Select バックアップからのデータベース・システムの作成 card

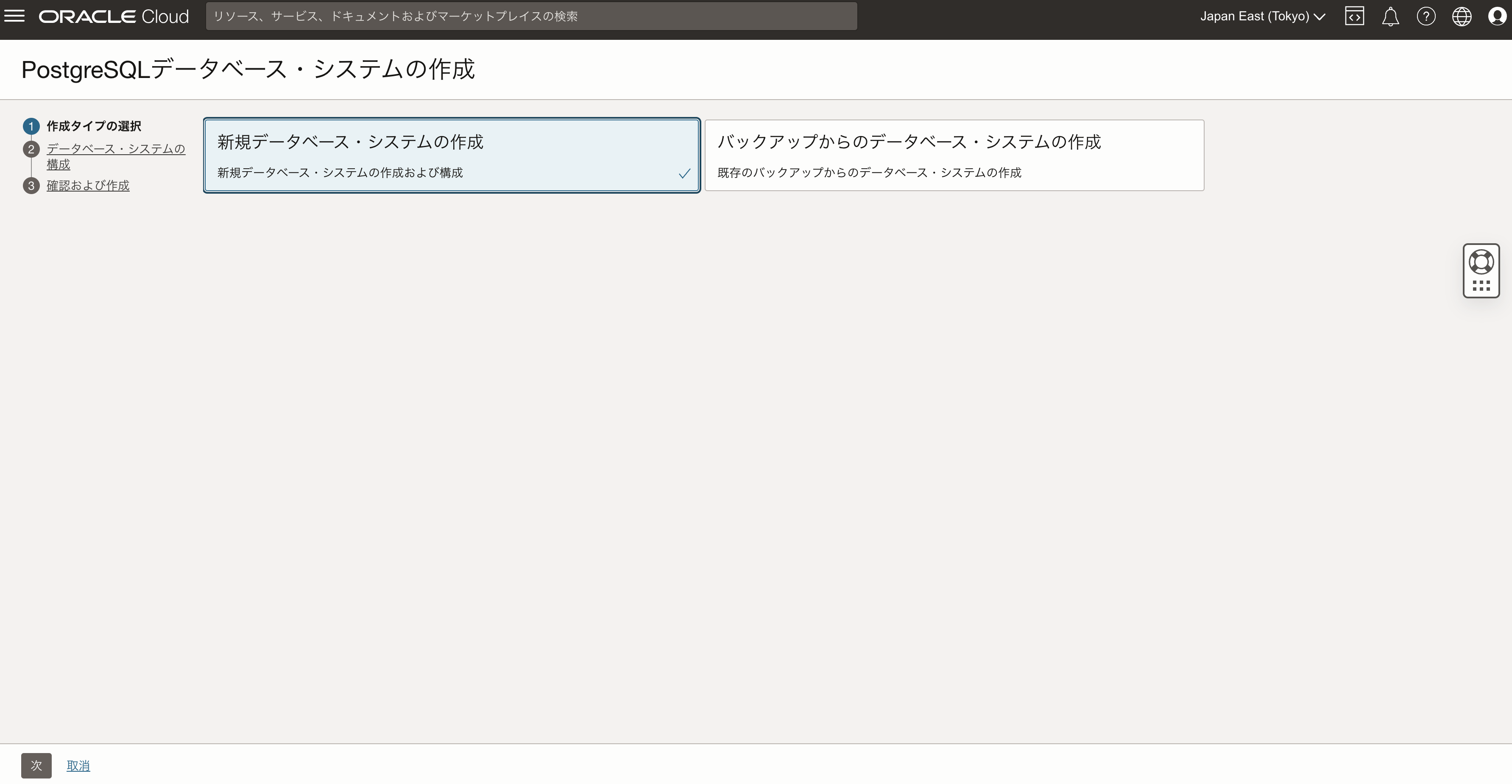tap(954, 155)
